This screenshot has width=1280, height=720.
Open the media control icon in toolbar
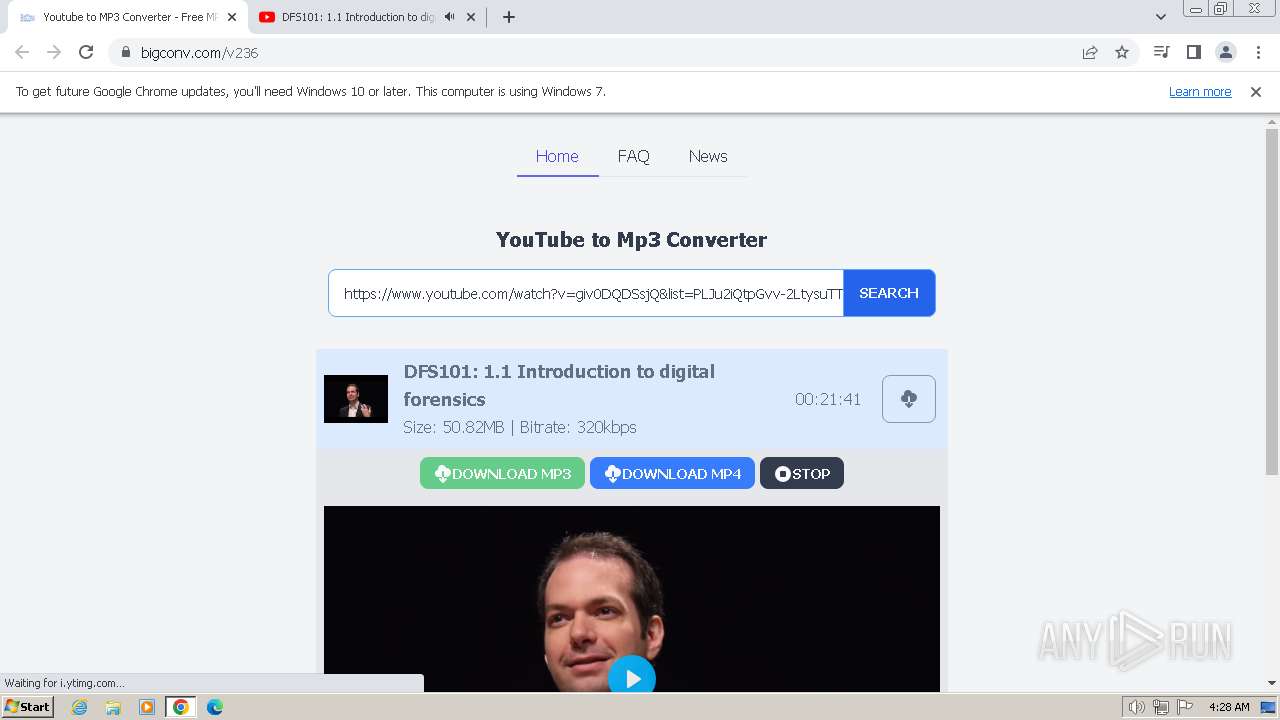pyautogui.click(x=1161, y=53)
